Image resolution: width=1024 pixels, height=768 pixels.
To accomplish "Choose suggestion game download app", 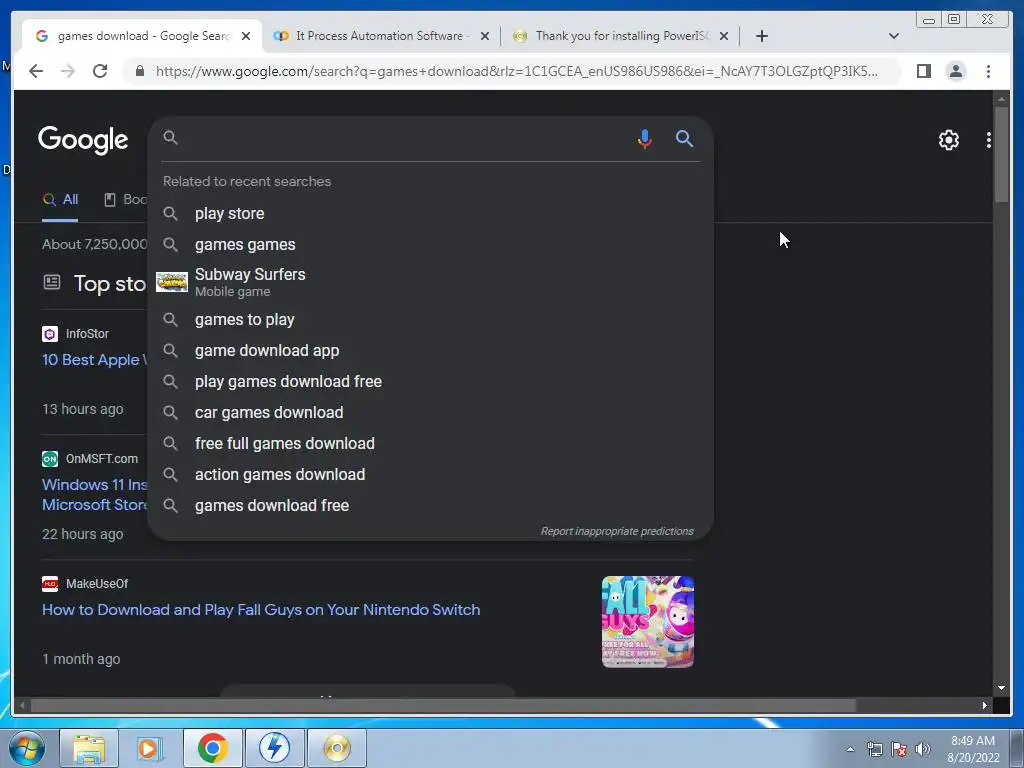I will (430, 351).
